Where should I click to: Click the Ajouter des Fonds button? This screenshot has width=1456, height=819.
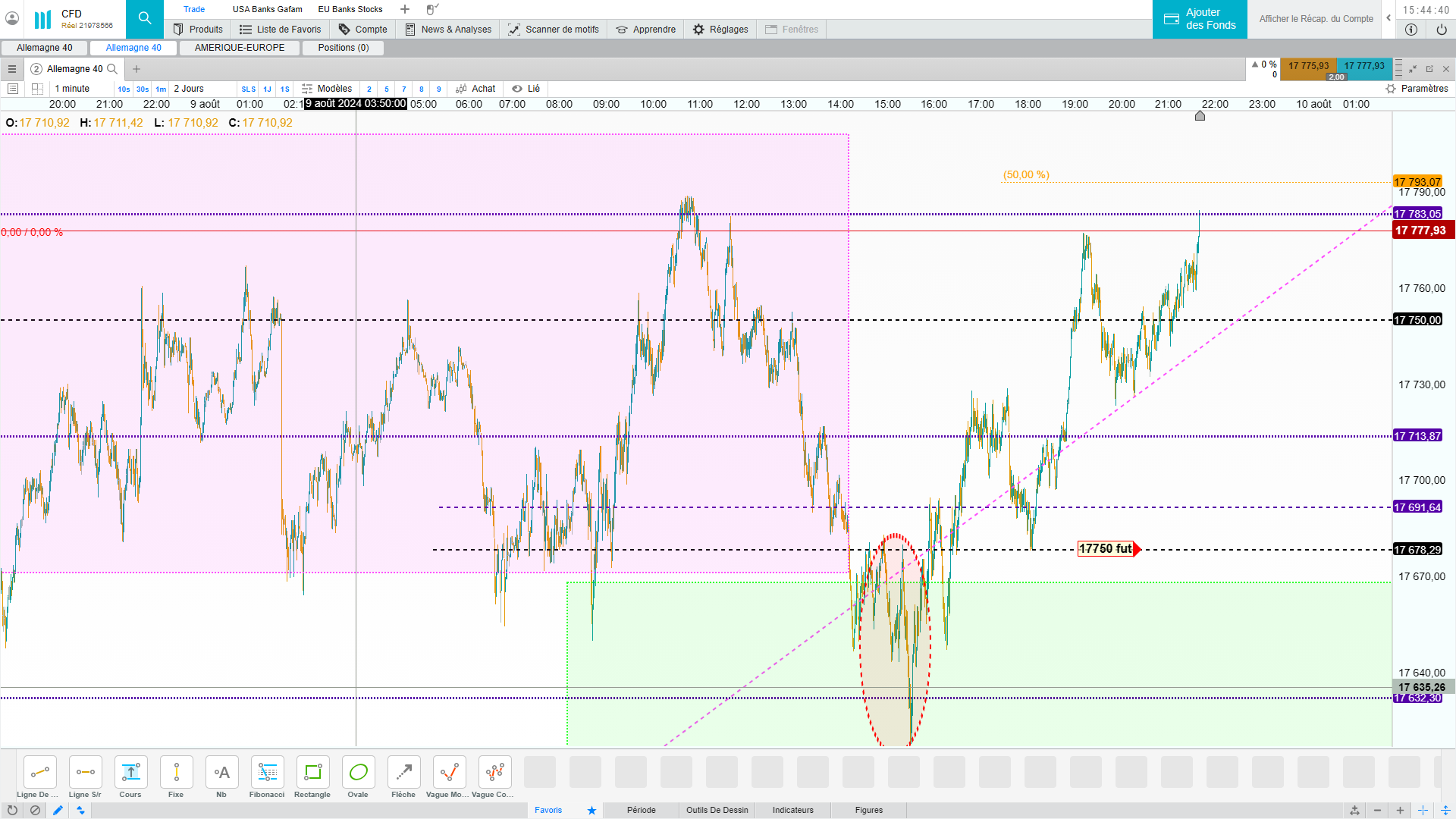[1200, 19]
